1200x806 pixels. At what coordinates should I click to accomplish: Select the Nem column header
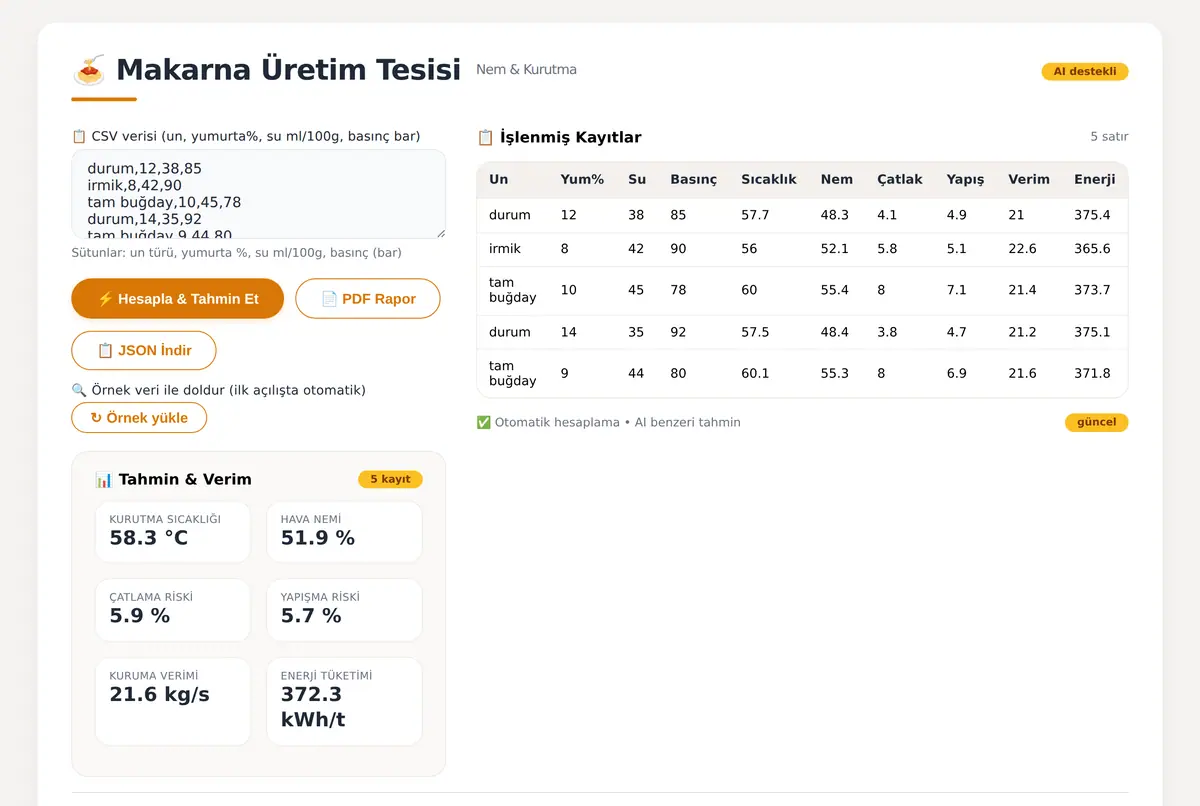tap(837, 179)
